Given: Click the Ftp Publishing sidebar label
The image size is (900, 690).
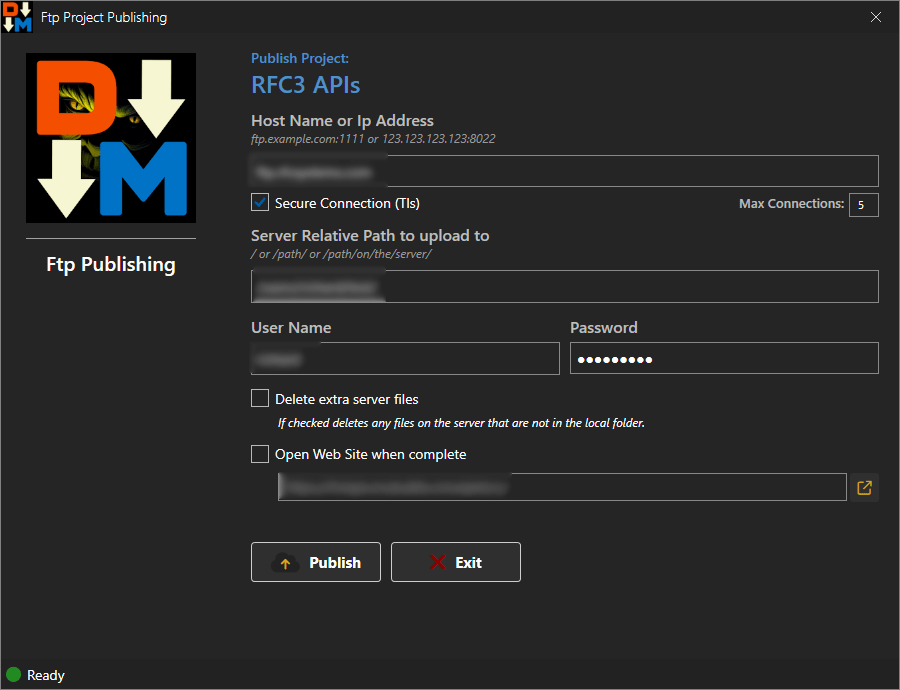Looking at the screenshot, I should click(x=111, y=265).
